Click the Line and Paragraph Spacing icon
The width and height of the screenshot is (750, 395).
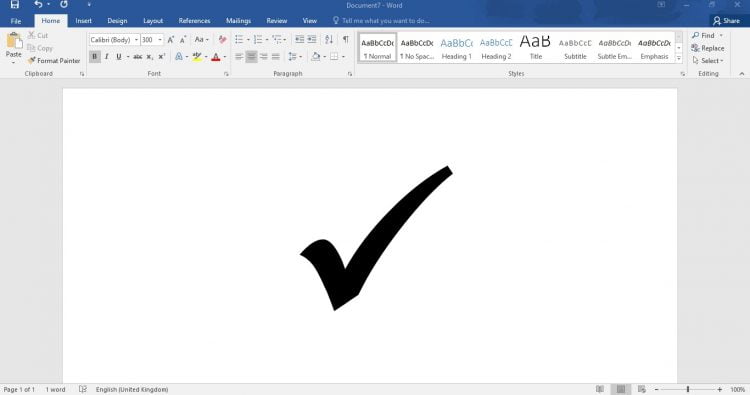click(x=293, y=56)
